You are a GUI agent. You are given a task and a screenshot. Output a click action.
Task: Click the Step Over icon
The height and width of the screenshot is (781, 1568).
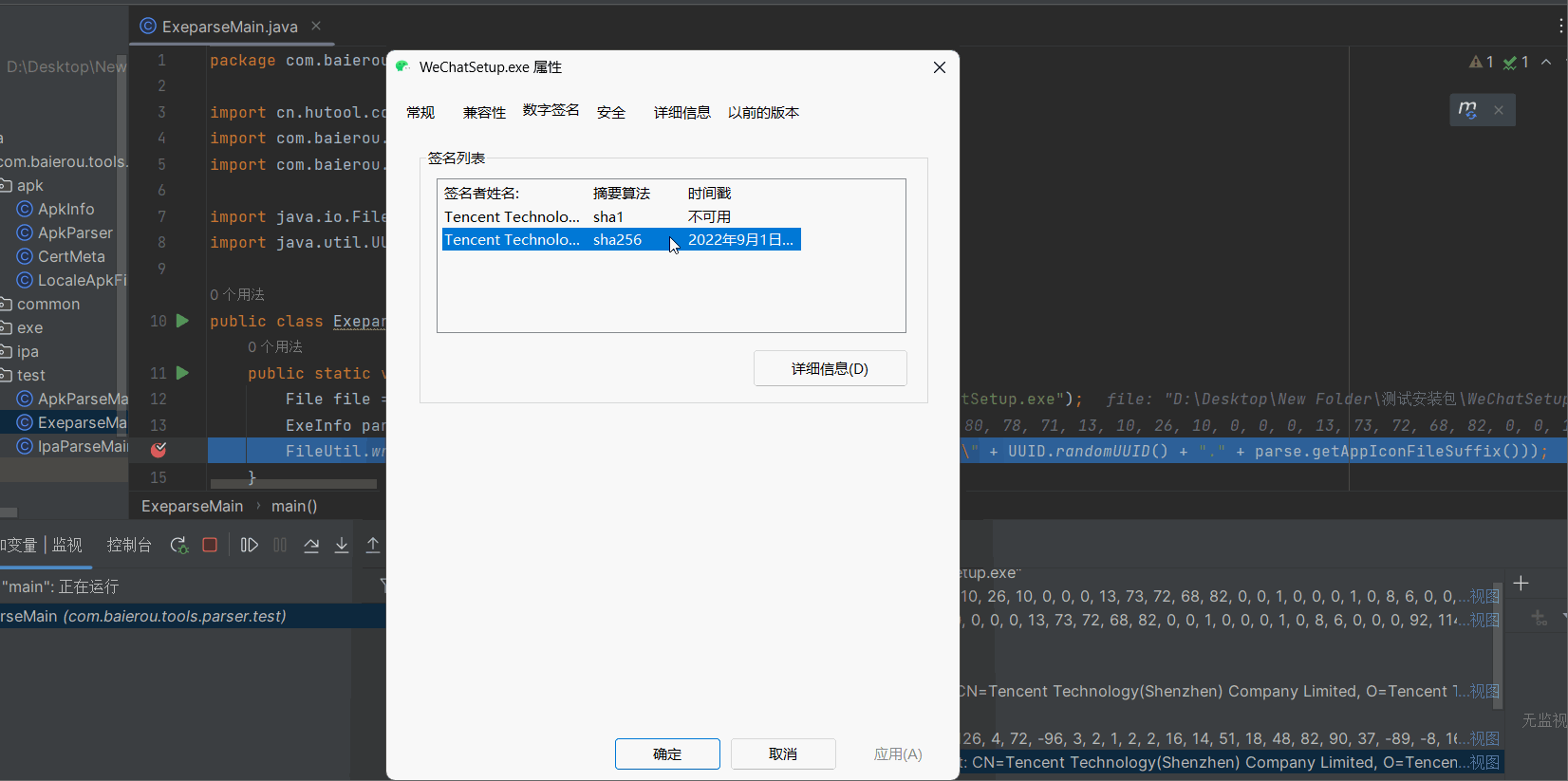click(311, 545)
